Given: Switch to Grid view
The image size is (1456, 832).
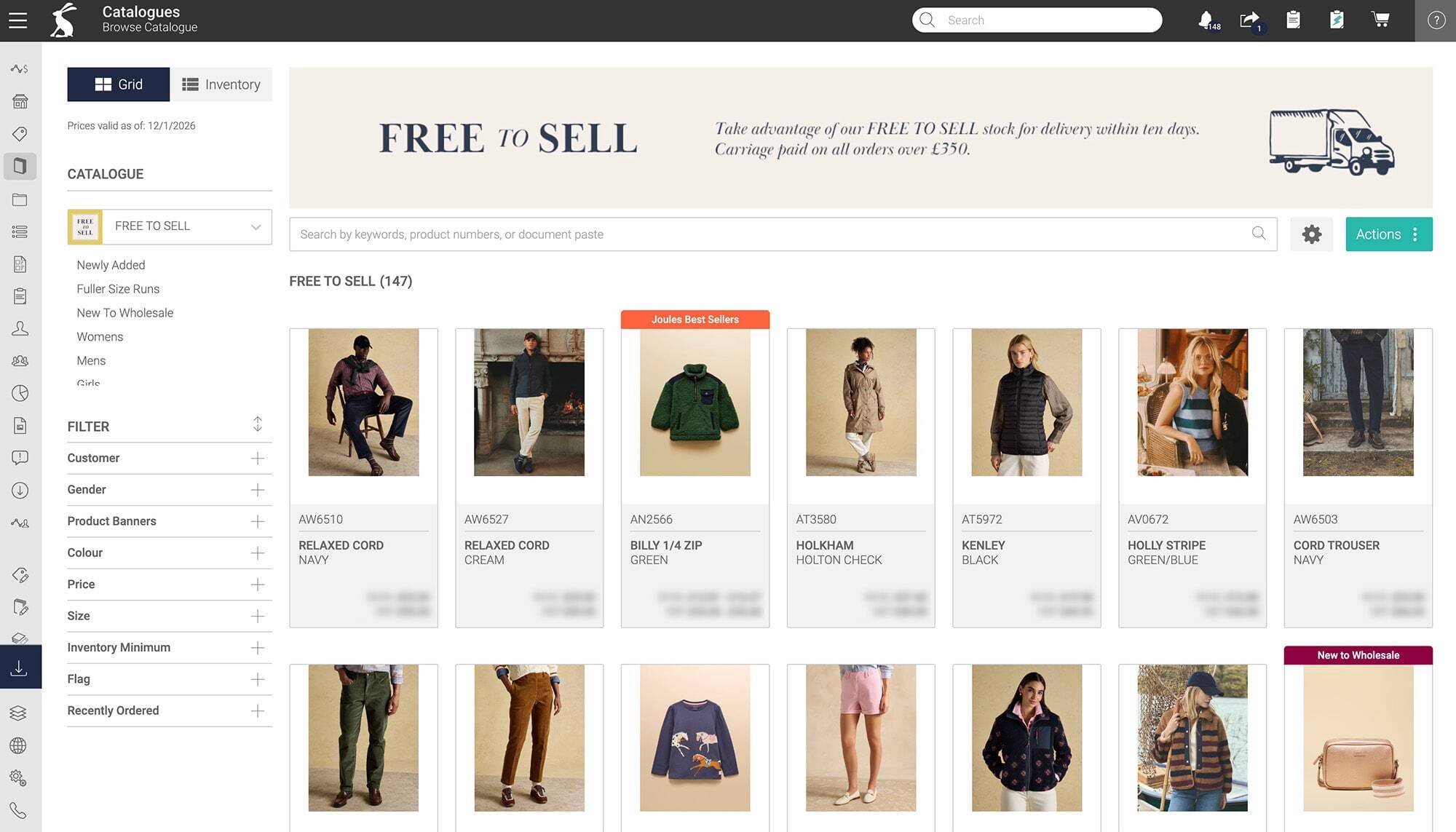Looking at the screenshot, I should pos(119,84).
